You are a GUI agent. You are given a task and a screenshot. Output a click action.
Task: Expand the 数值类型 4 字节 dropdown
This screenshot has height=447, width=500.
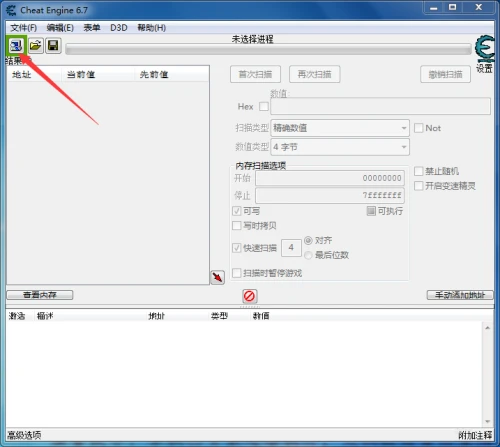tap(340, 147)
